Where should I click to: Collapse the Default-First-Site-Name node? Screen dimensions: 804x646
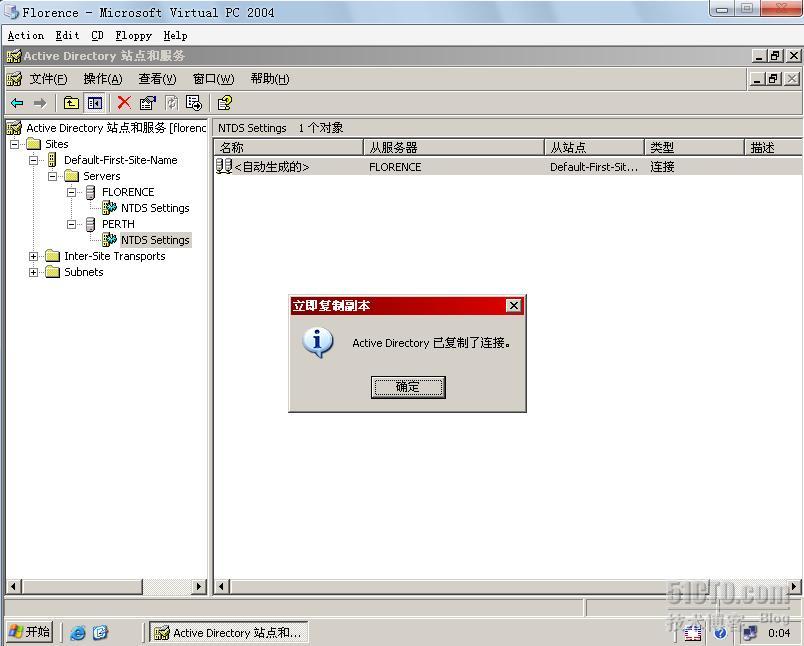pos(33,160)
